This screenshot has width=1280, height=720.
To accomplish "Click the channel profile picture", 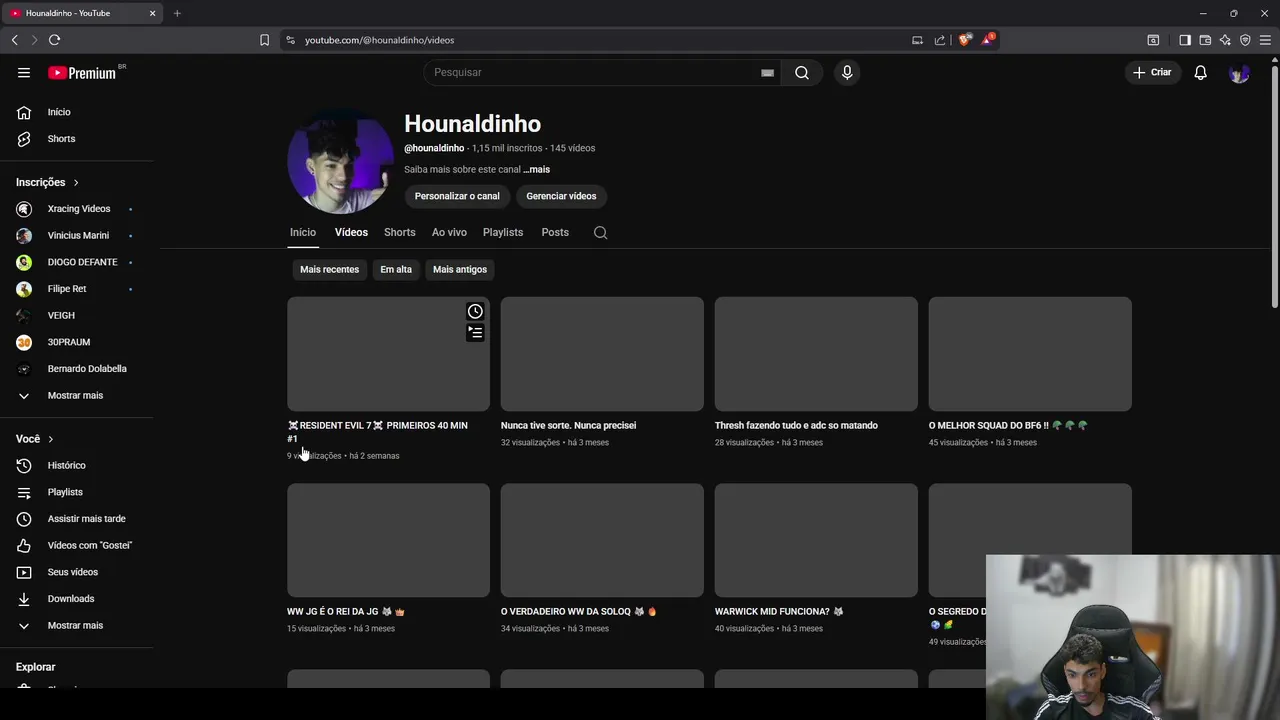I will 340,162.
